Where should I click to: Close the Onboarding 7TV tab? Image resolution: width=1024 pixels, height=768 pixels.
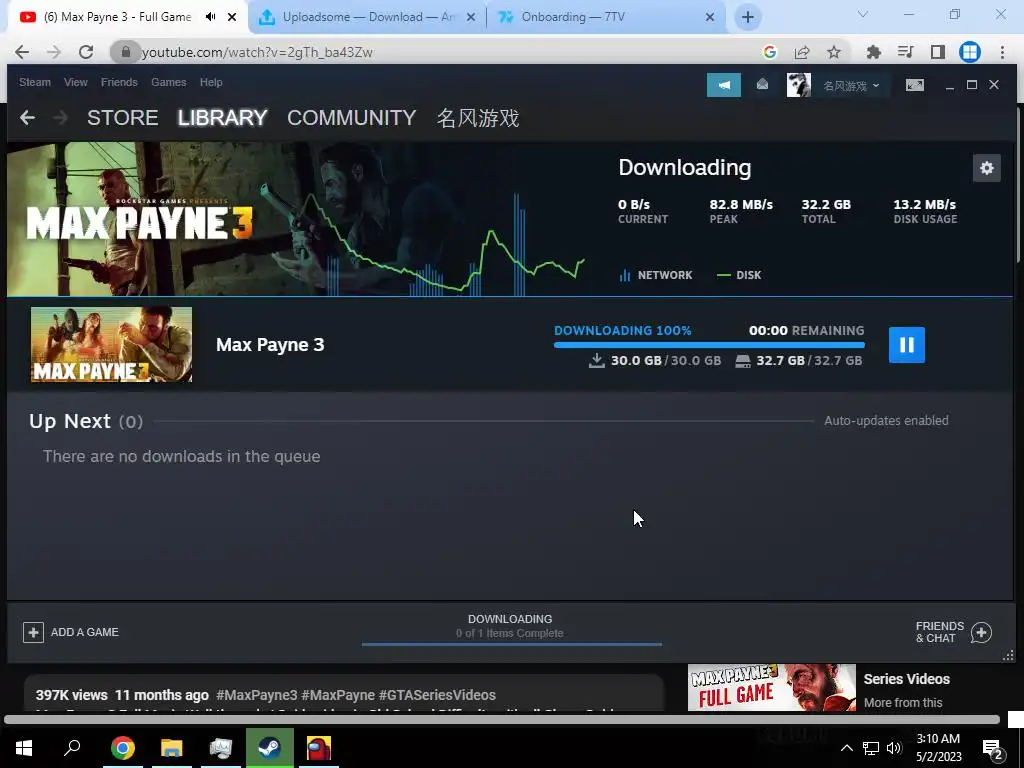tap(710, 17)
